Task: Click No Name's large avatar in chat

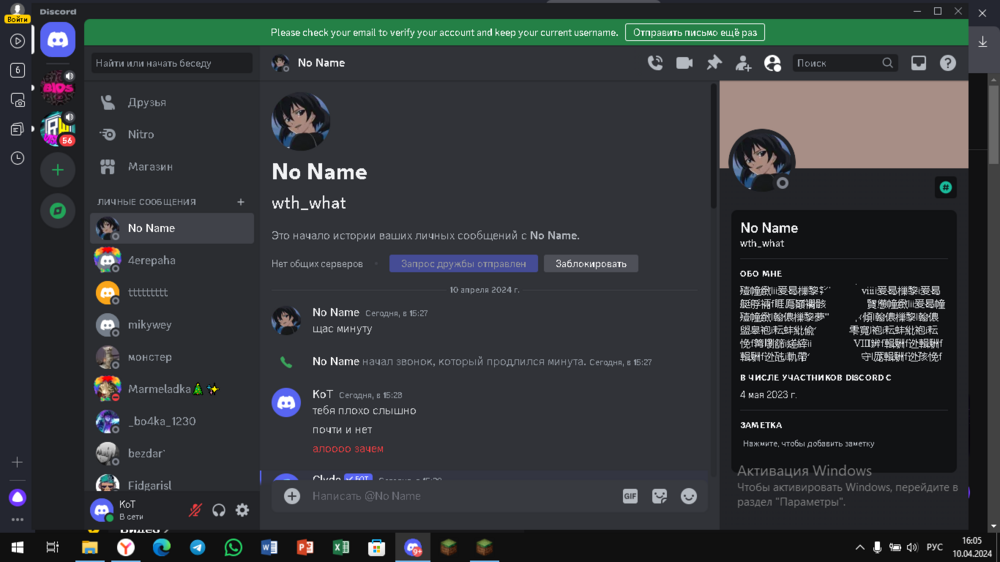Action: coord(300,121)
